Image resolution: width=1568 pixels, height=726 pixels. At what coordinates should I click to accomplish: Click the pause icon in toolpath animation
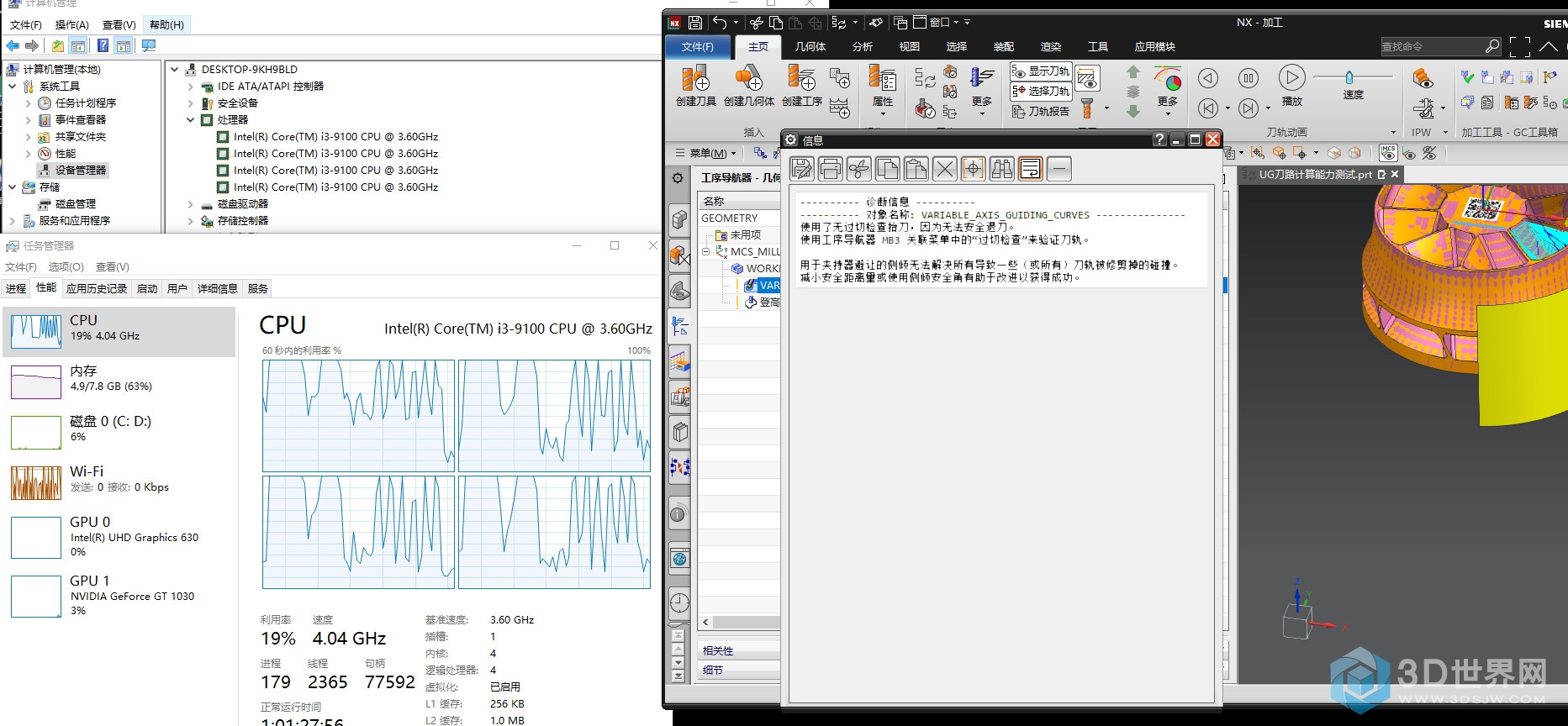(1249, 78)
